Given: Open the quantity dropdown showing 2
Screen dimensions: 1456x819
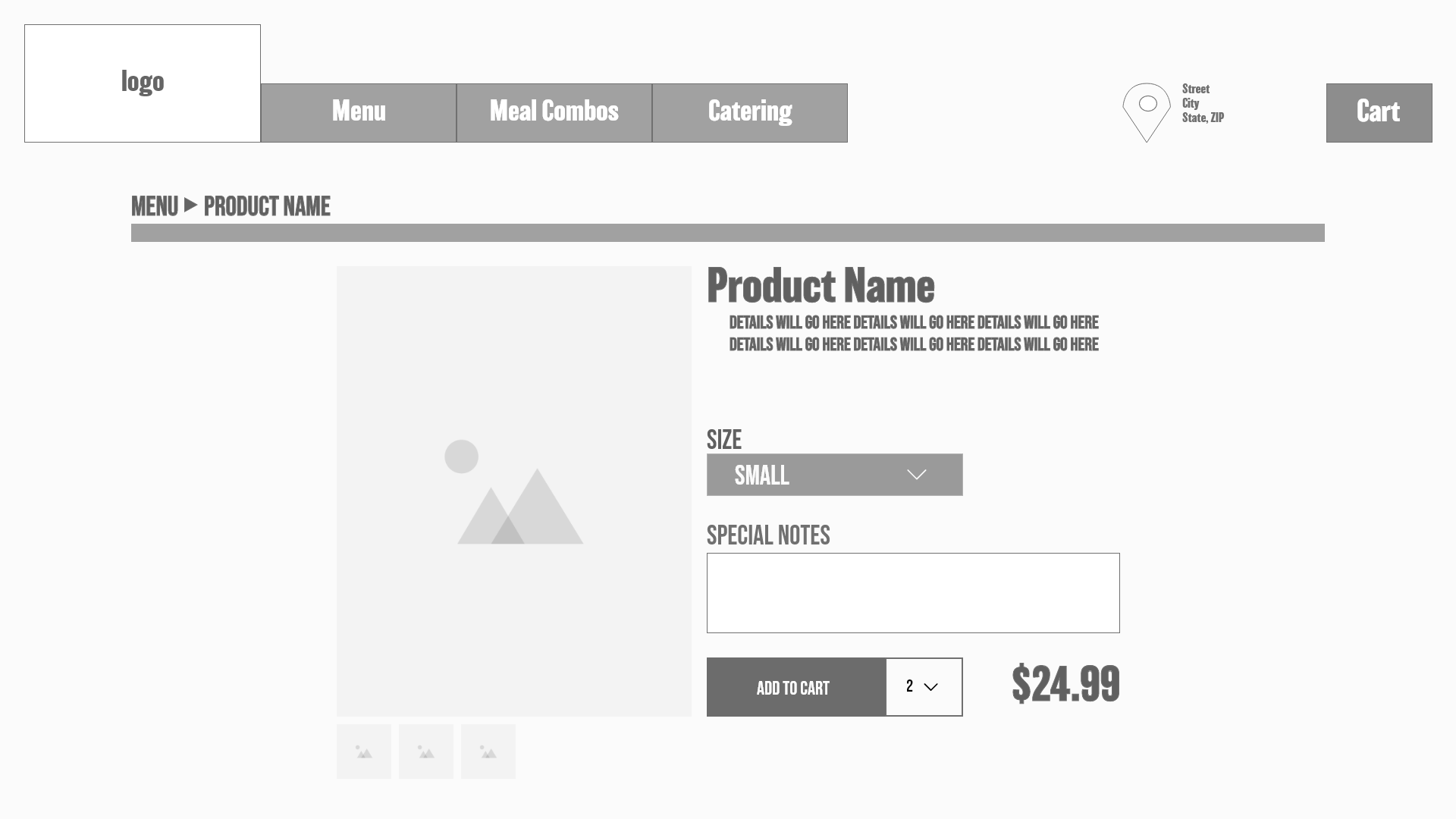Looking at the screenshot, I should pyautogui.click(x=924, y=687).
